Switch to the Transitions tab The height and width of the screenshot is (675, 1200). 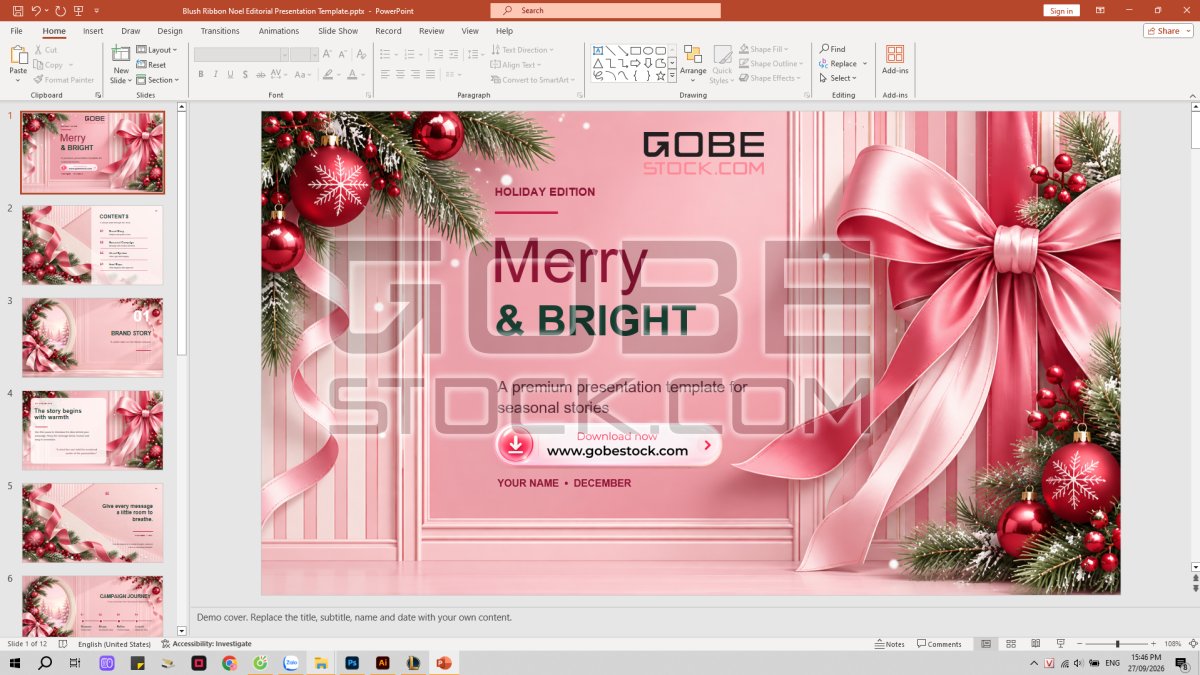220,31
